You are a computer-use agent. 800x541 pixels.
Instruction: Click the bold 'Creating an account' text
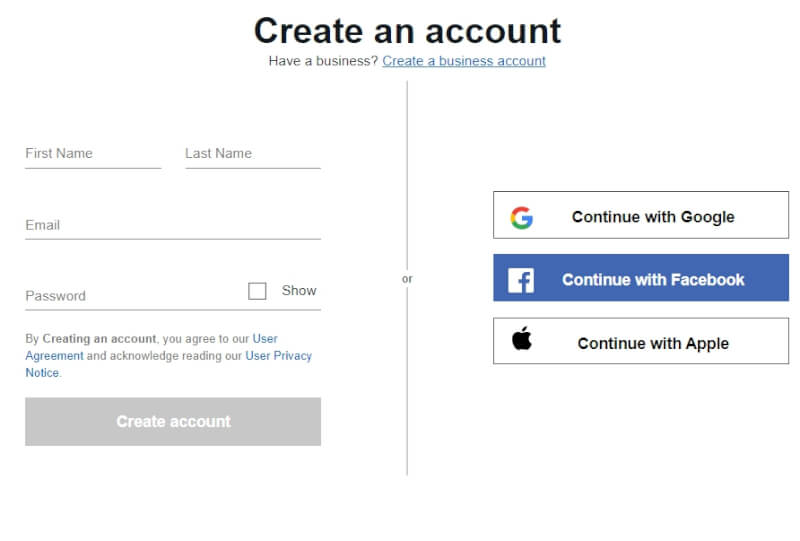pos(99,338)
